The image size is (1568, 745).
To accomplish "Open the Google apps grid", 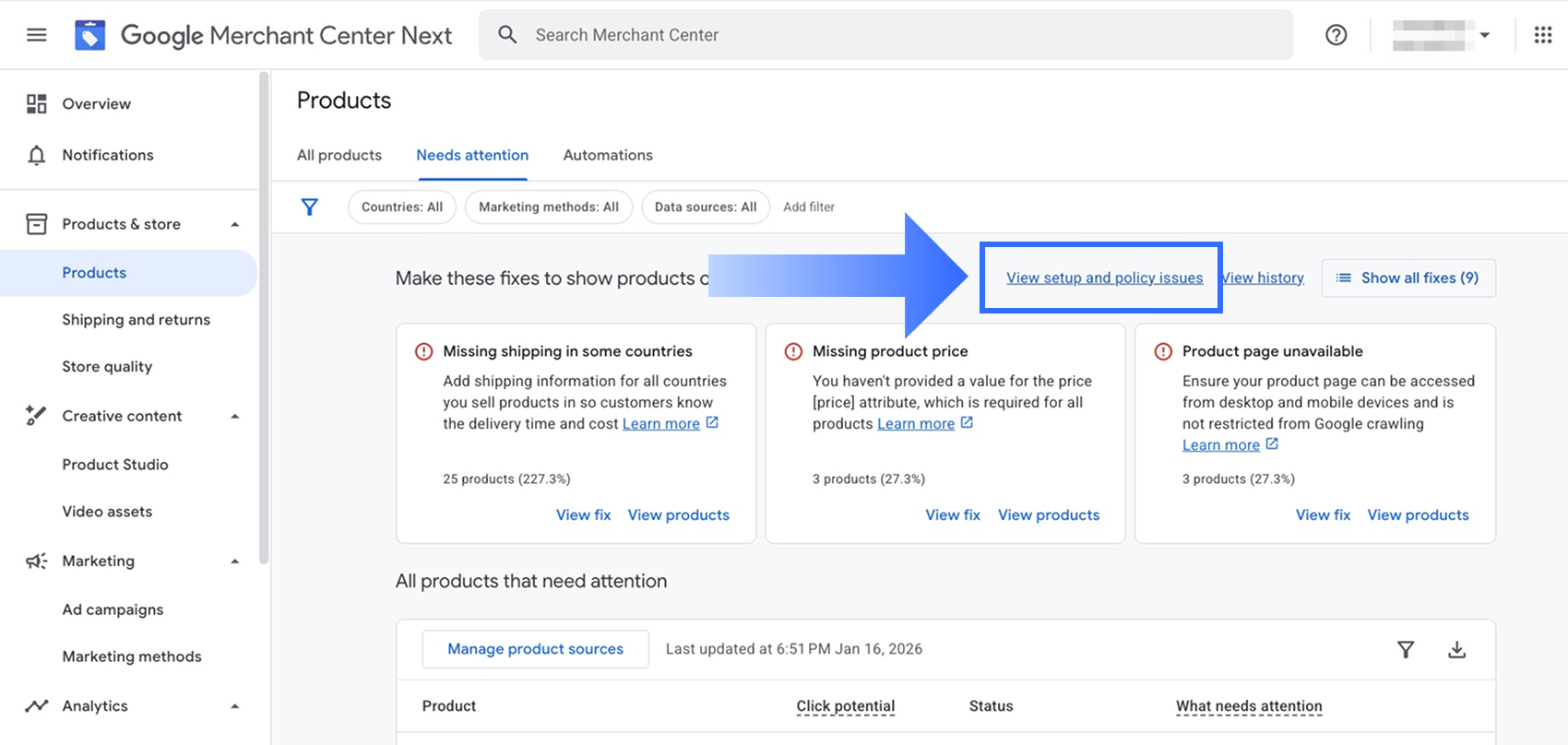I will (1542, 35).
